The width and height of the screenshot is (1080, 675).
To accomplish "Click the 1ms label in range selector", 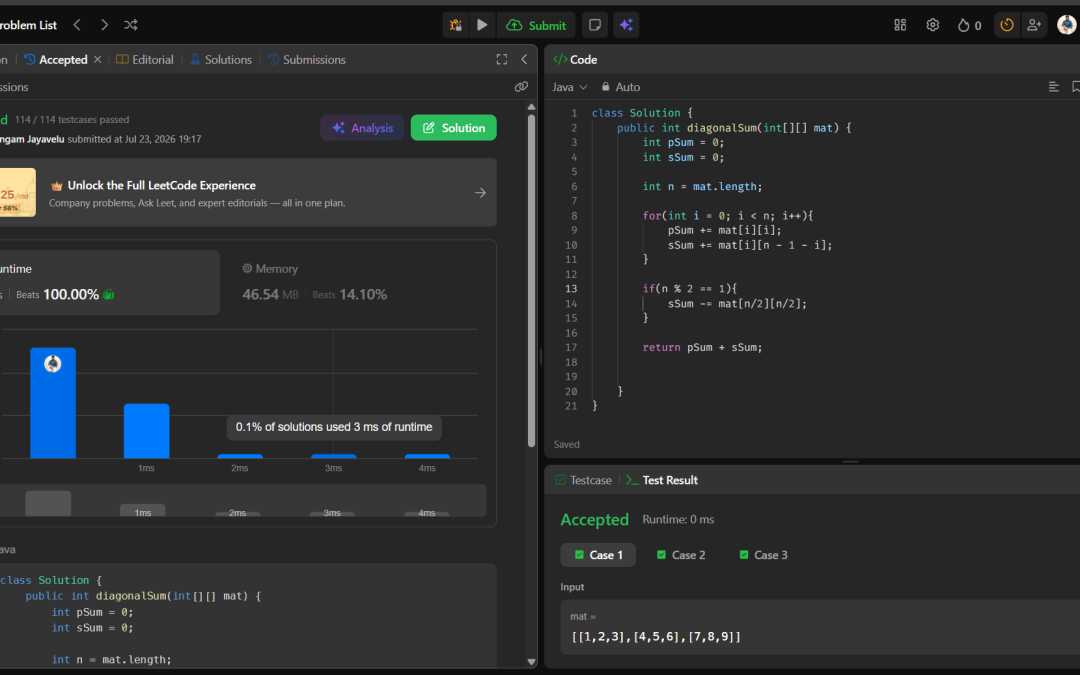I will pos(143,512).
